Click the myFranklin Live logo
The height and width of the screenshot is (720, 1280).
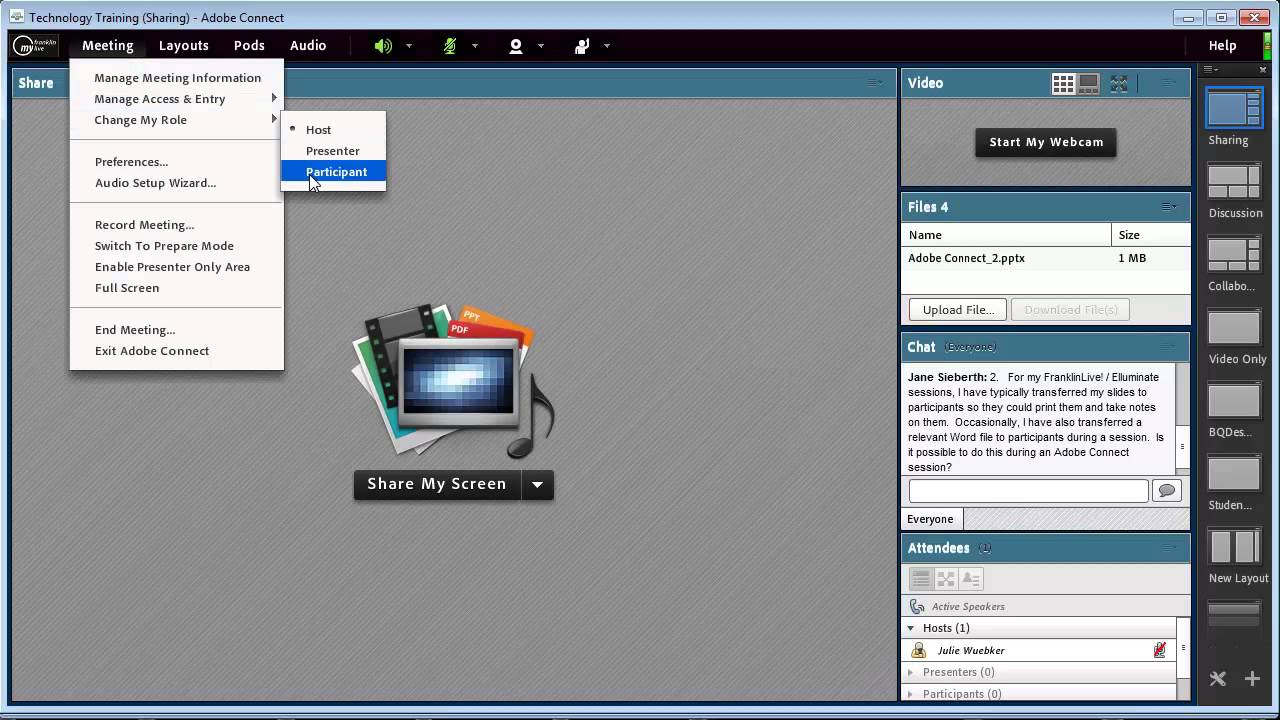click(x=35, y=46)
